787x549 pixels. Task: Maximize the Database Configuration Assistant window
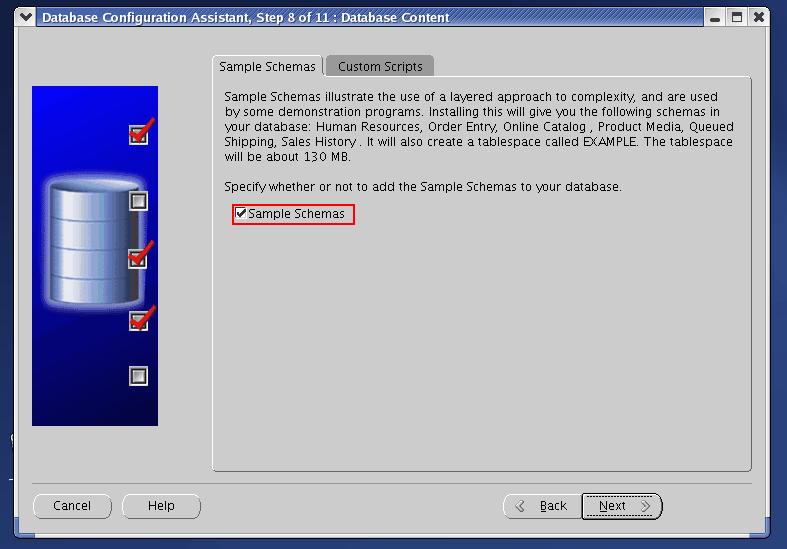click(x=736, y=17)
